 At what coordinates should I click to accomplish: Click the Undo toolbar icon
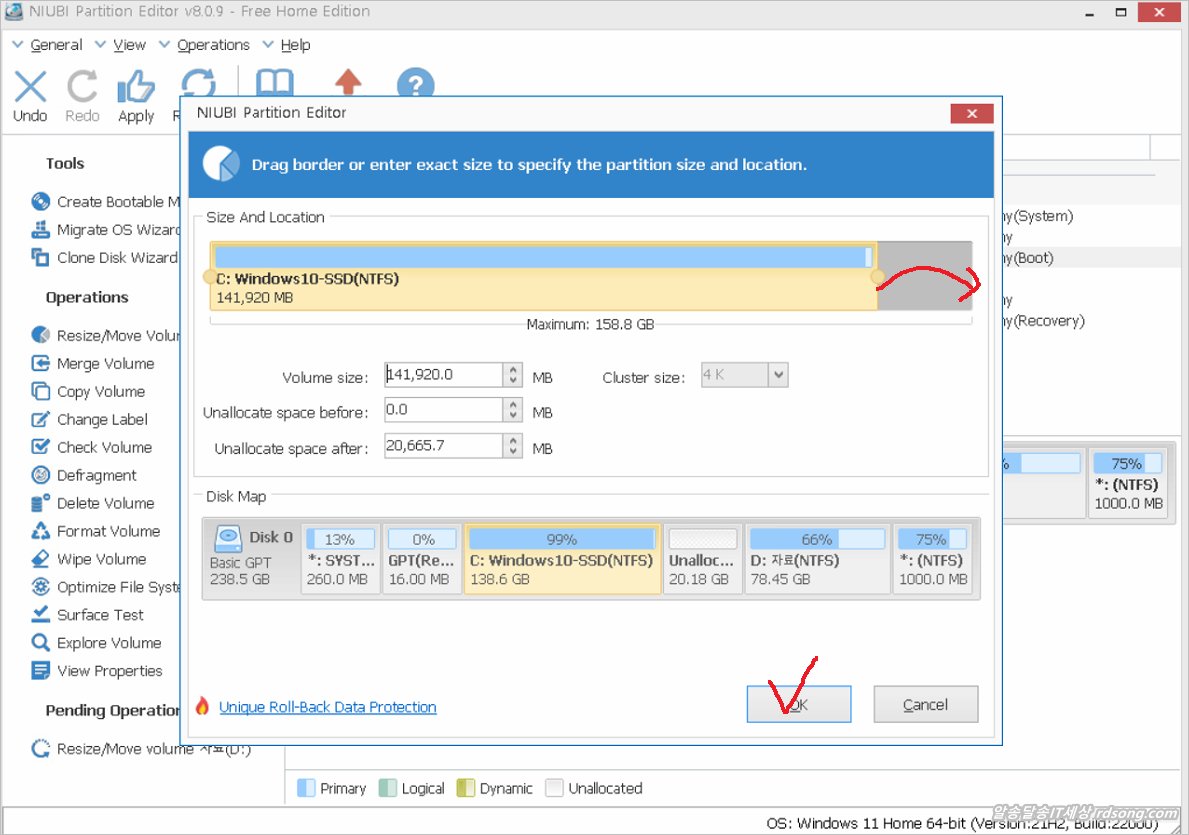click(x=30, y=88)
